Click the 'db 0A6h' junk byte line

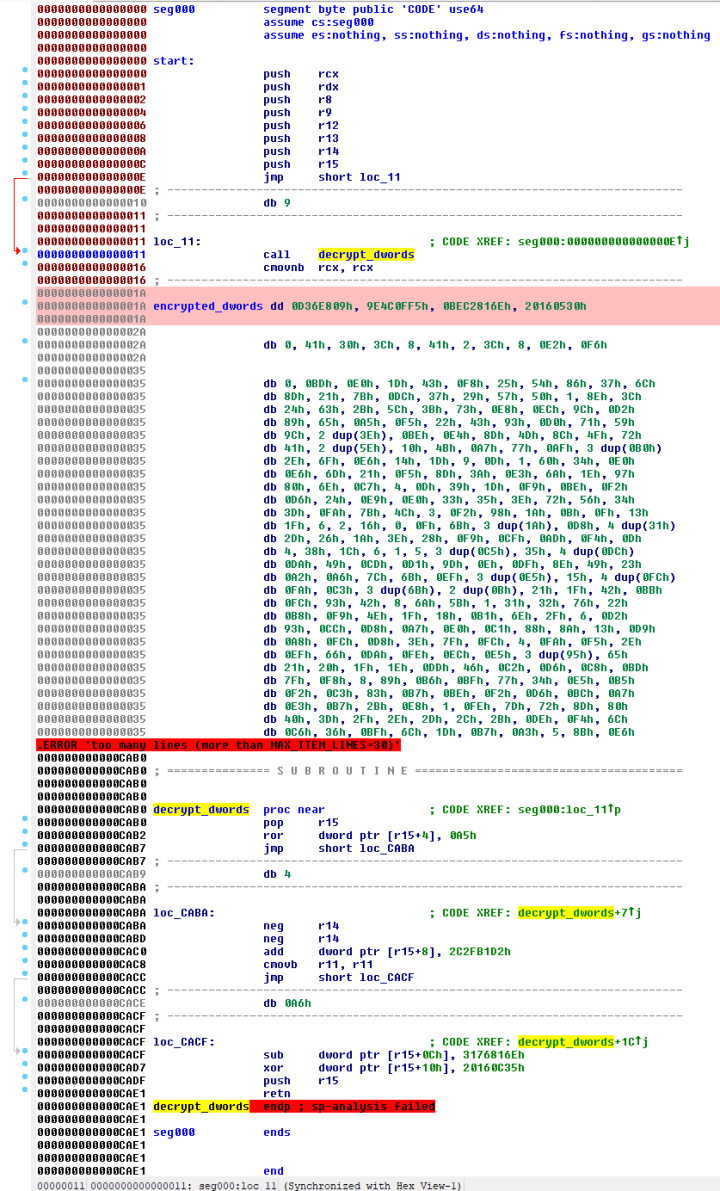(287, 1003)
